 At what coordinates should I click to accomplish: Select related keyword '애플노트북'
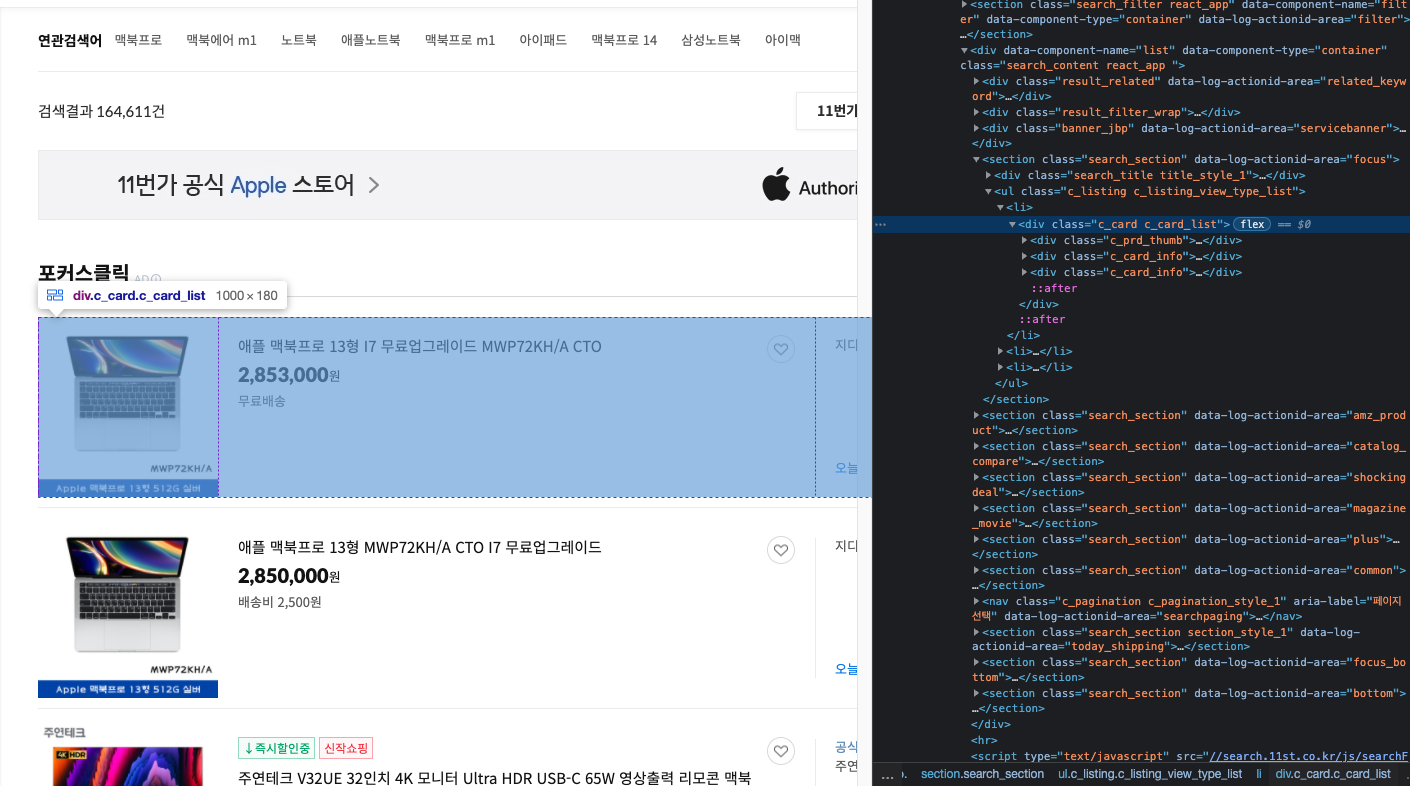(x=370, y=40)
